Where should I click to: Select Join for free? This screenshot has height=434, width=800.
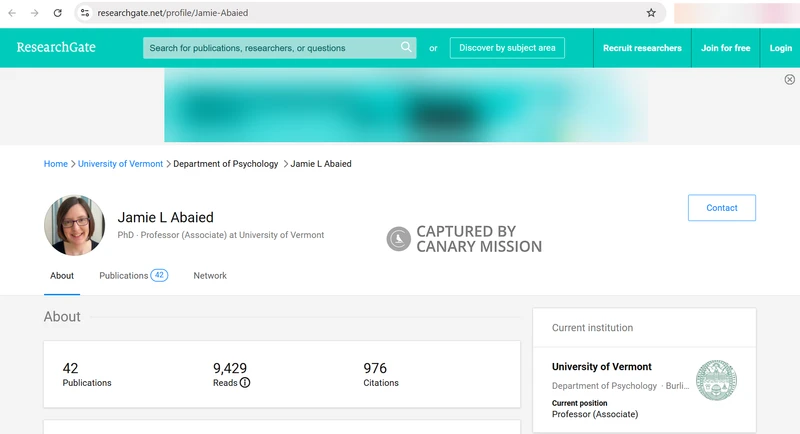pyautogui.click(x=726, y=48)
